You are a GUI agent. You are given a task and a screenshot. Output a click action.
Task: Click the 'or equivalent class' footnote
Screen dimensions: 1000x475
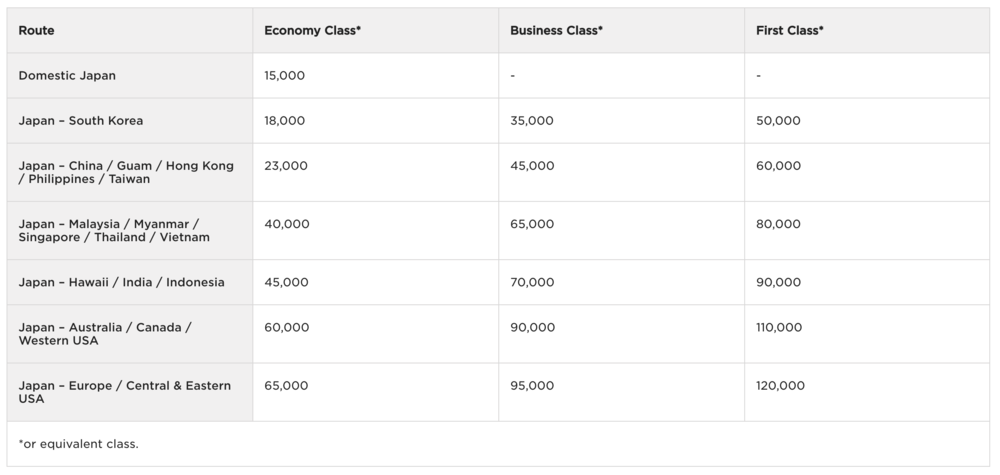(79, 444)
